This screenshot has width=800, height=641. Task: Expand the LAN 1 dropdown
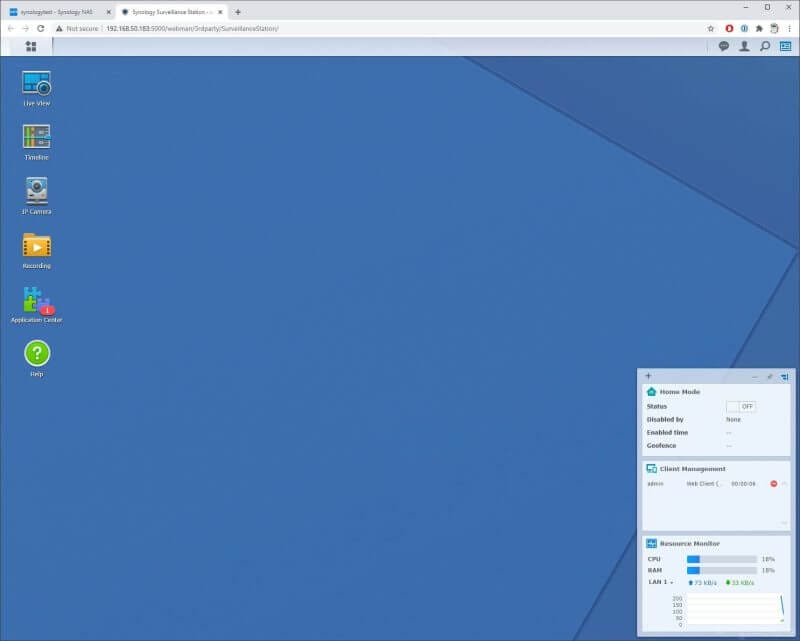661,582
